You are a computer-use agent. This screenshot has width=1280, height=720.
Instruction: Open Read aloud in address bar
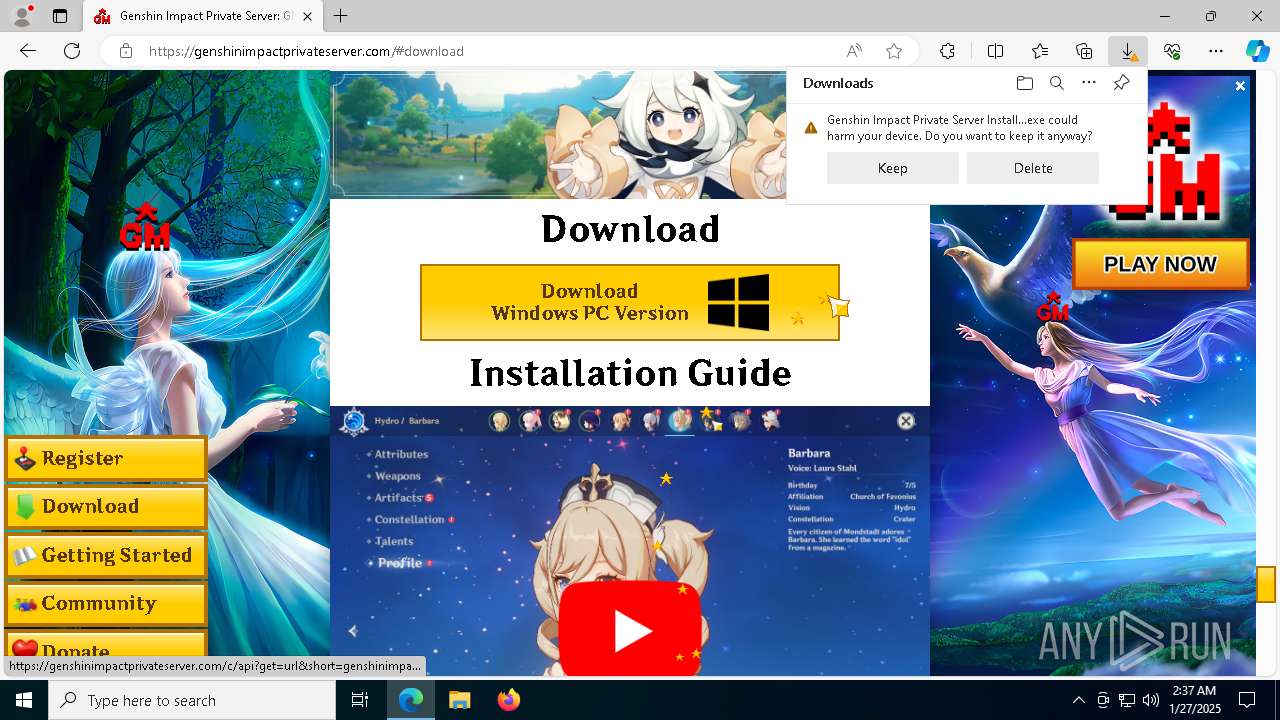click(854, 51)
